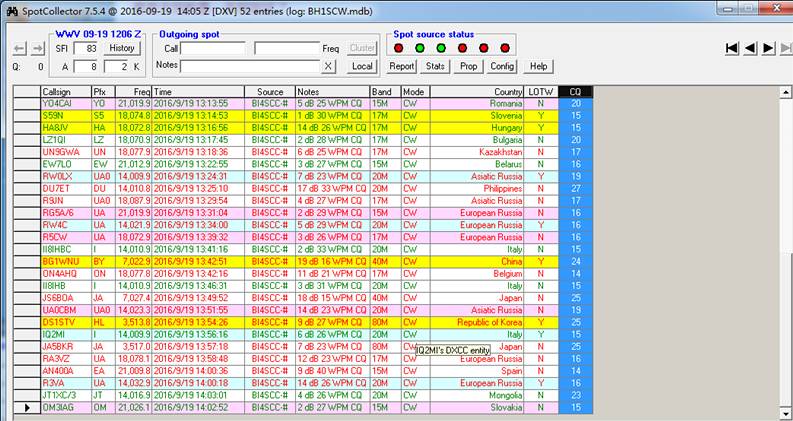Clear outgoing spot notes with the X button

328,66
